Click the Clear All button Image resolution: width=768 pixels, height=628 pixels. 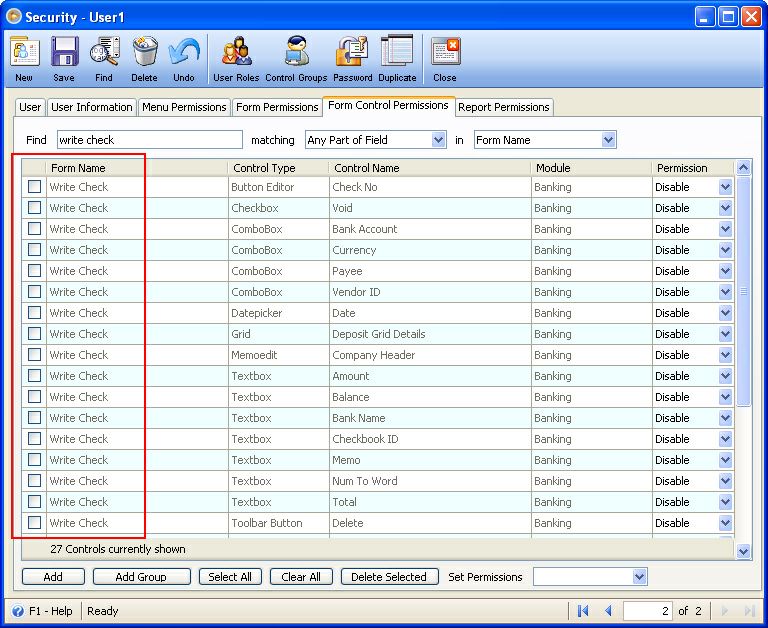(x=301, y=577)
